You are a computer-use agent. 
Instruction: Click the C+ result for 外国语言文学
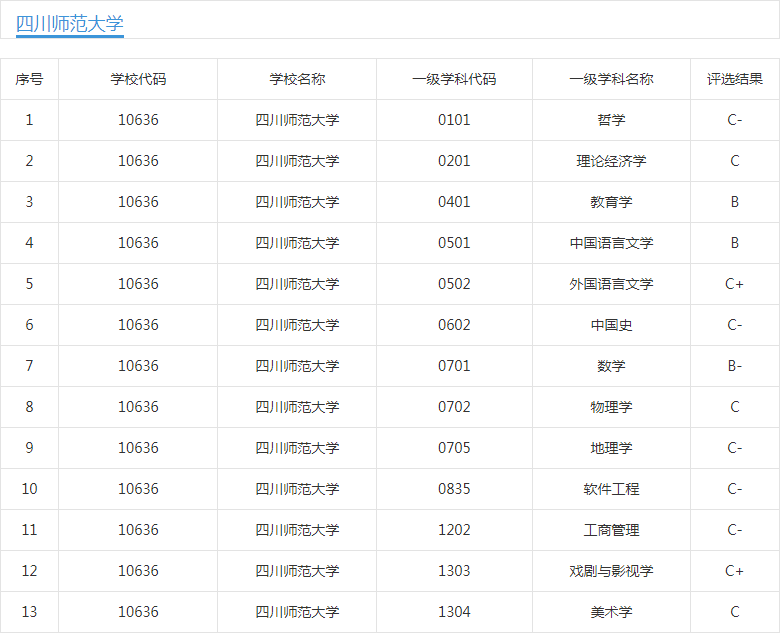[x=734, y=284]
